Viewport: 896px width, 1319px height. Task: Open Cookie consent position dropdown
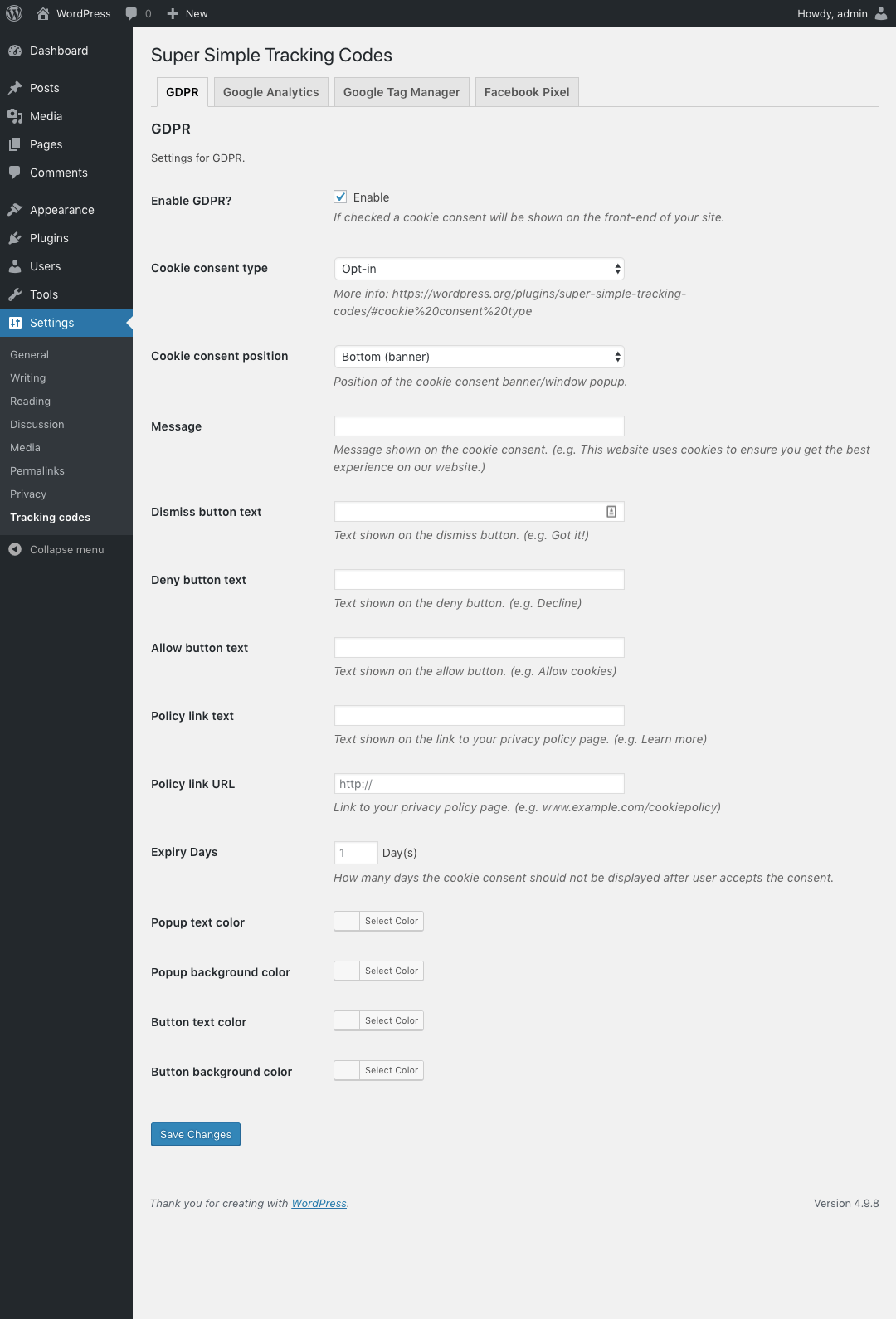(x=479, y=357)
